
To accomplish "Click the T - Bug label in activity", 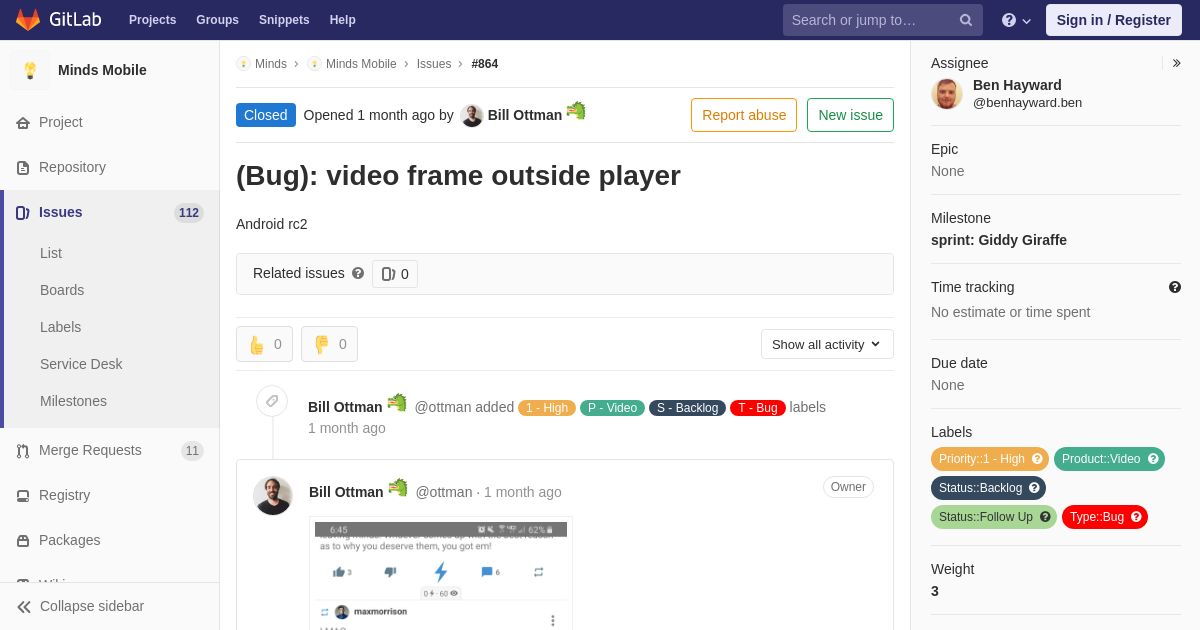I will (x=758, y=408).
